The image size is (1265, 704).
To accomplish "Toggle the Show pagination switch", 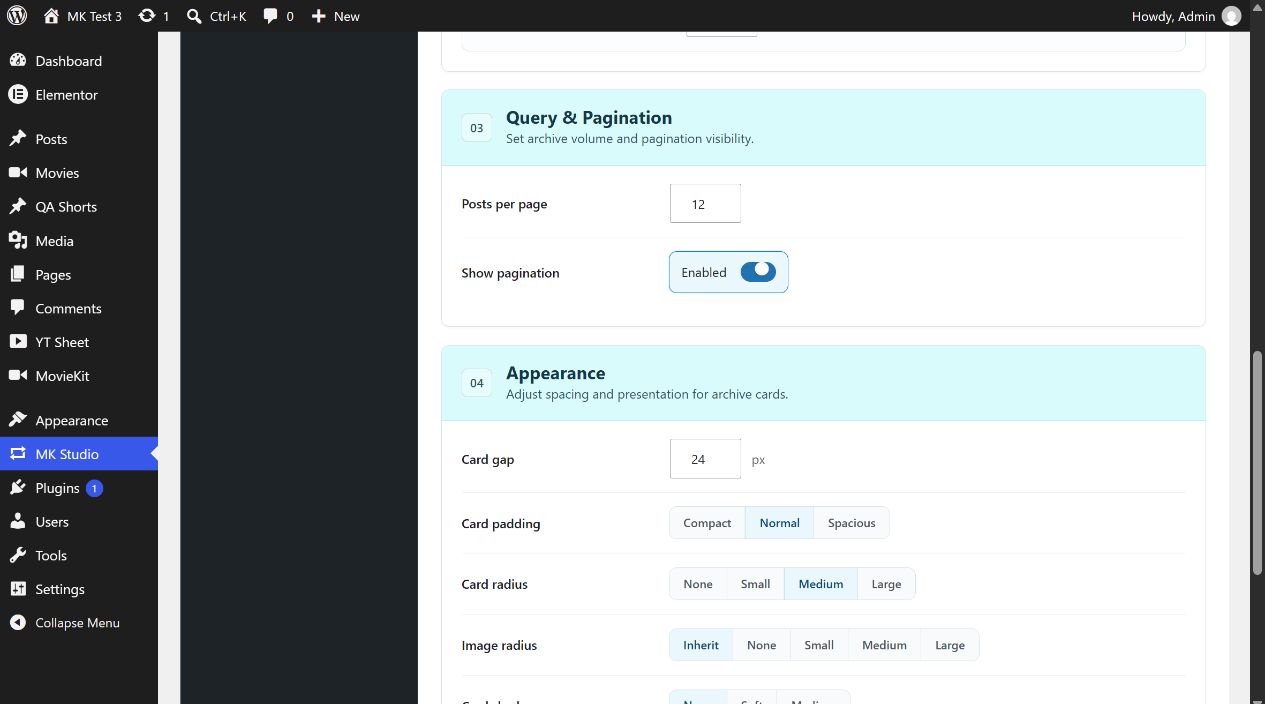I will click(x=758, y=272).
